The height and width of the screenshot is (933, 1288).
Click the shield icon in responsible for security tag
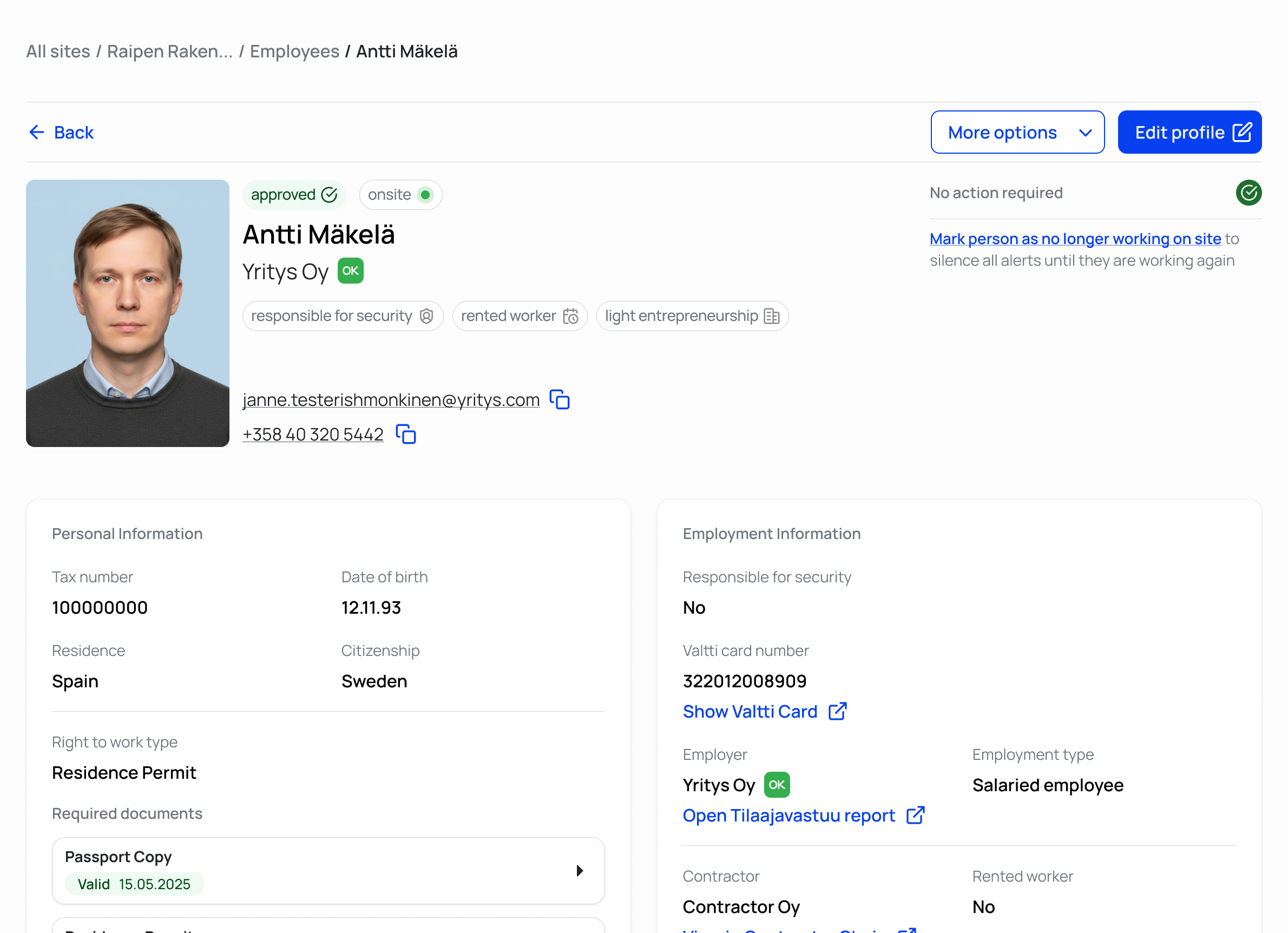tap(426, 316)
